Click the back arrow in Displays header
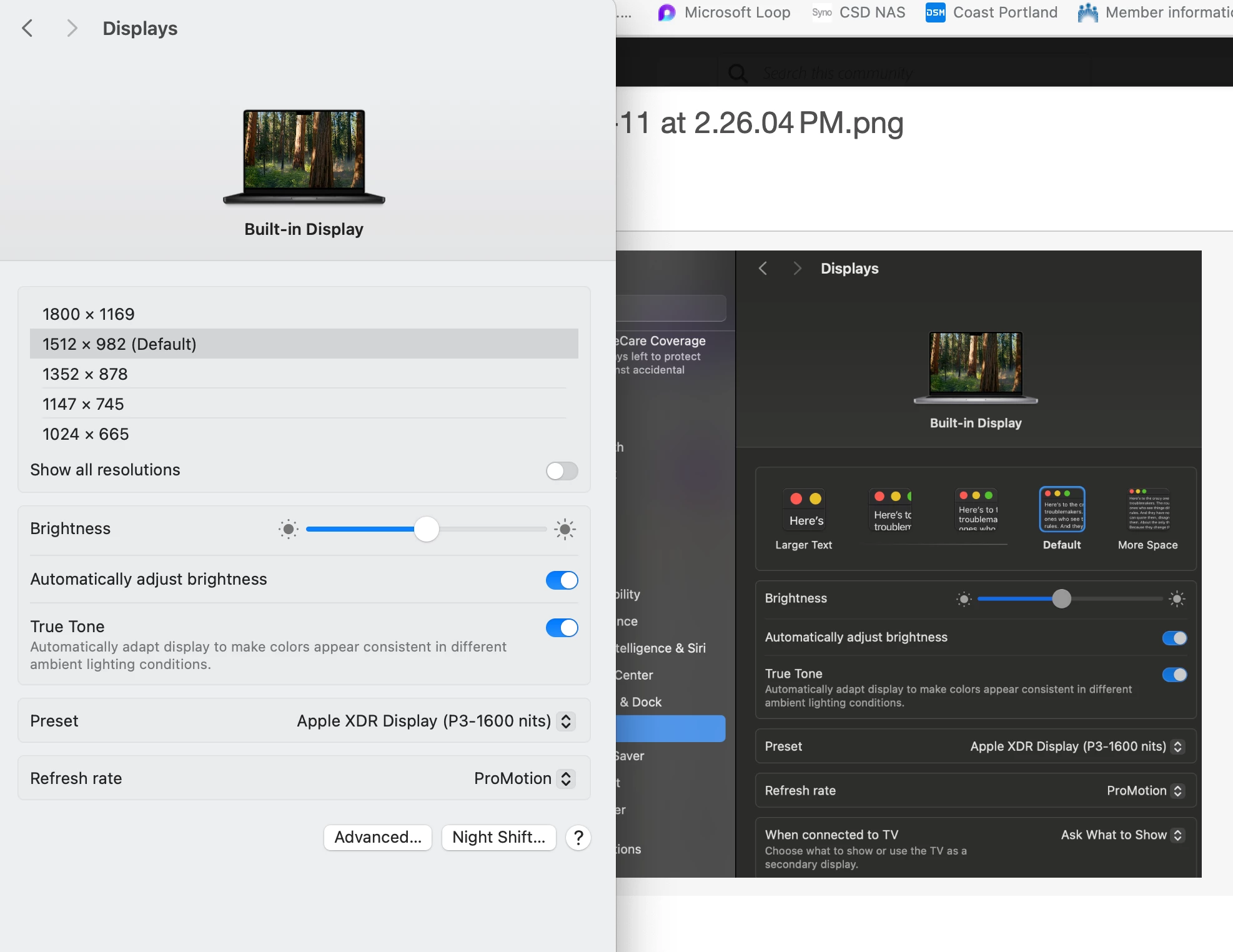Viewport: 1233px width, 952px height. click(27, 28)
